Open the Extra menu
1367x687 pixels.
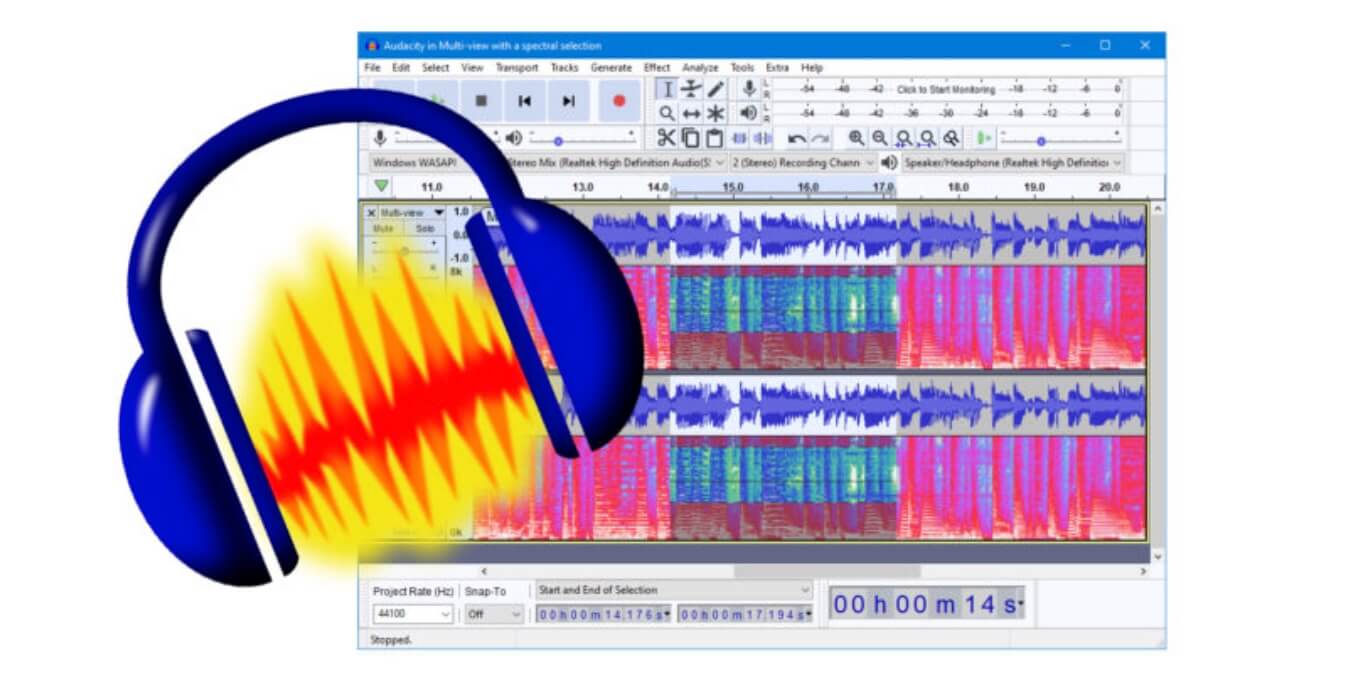pos(777,68)
